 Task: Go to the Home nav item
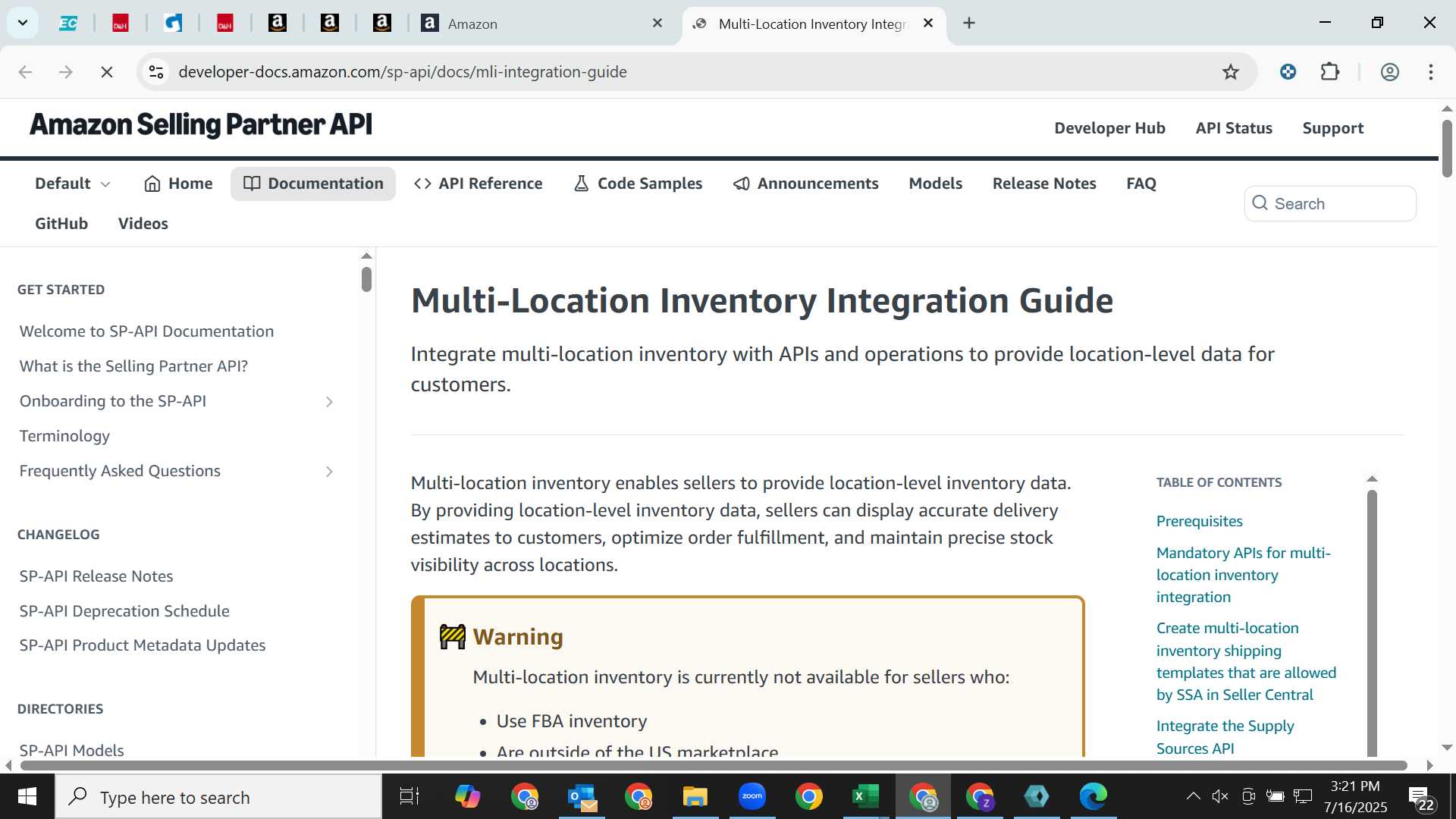(178, 184)
